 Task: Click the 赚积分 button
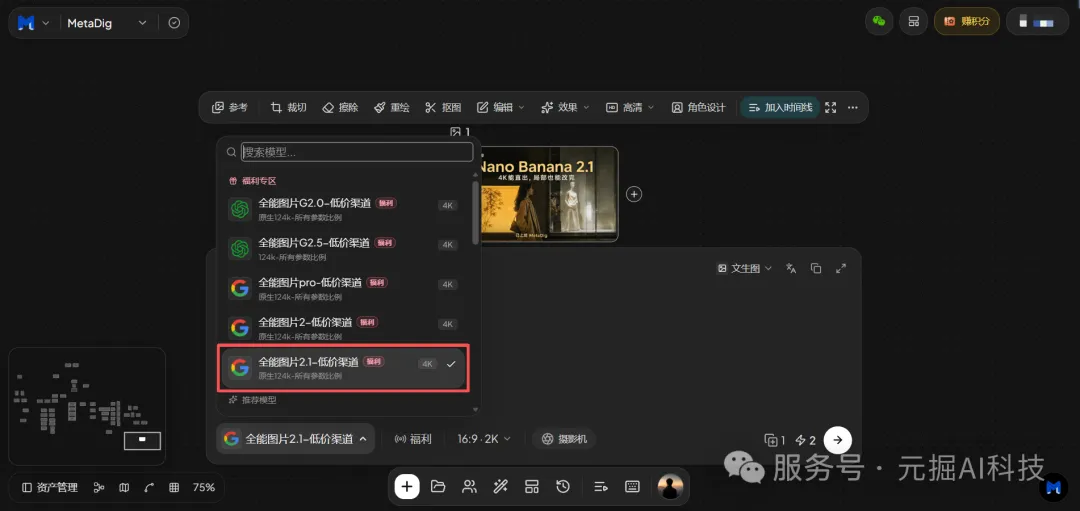[967, 21]
